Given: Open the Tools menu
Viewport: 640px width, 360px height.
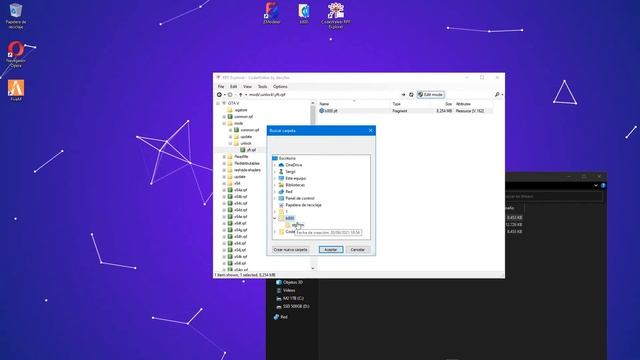Looking at the screenshot, I should tap(262, 87).
